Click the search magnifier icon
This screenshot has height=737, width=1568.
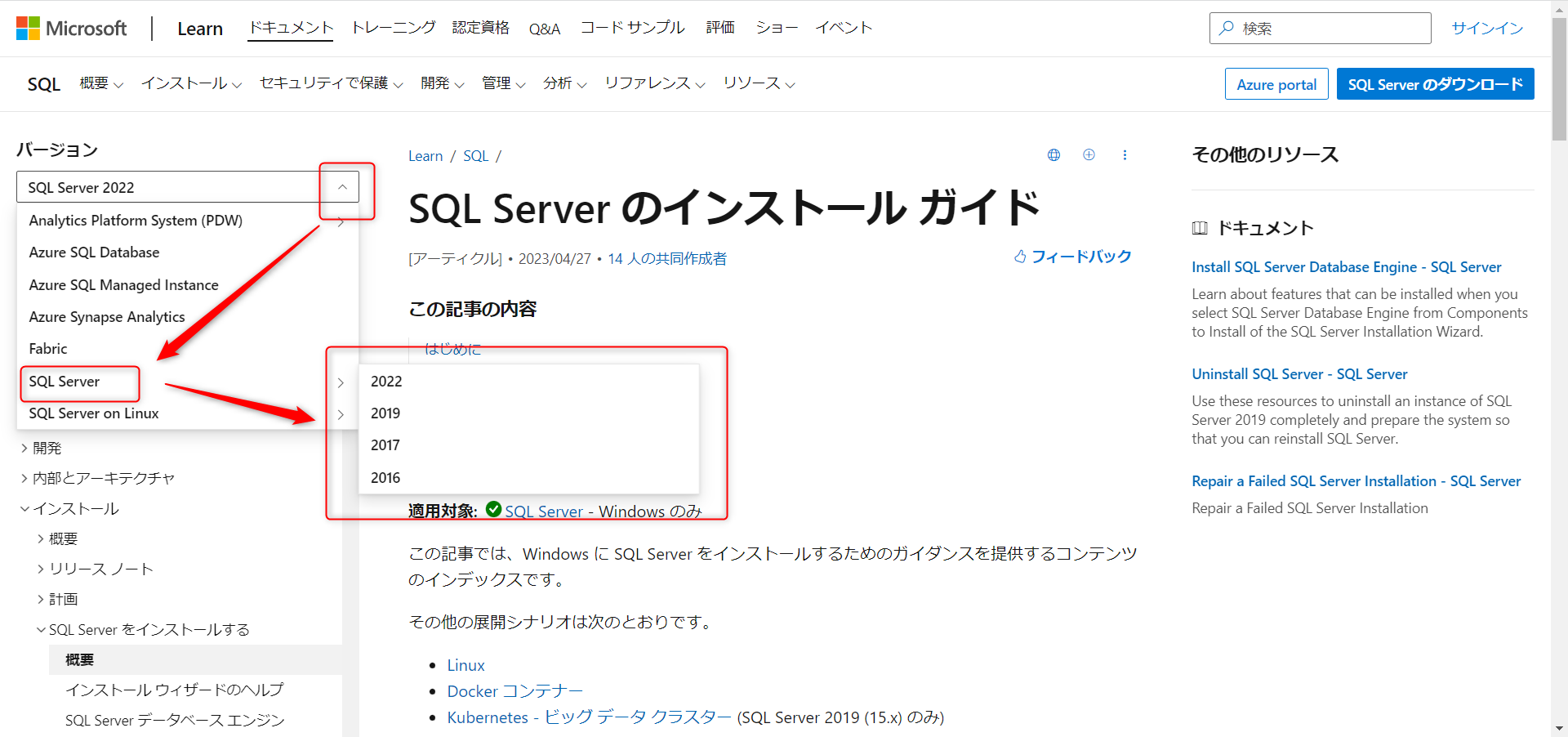1227,29
